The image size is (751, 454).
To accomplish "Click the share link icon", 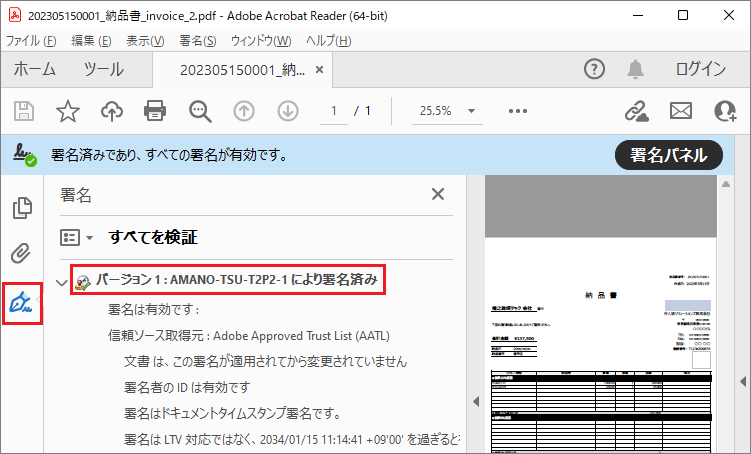I will [x=636, y=110].
